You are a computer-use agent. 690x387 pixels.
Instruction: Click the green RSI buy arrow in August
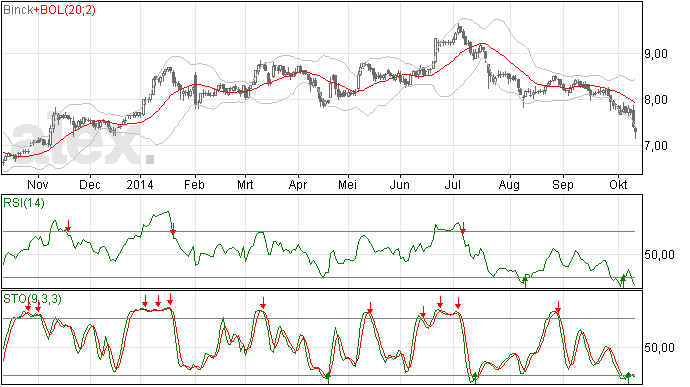525,281
